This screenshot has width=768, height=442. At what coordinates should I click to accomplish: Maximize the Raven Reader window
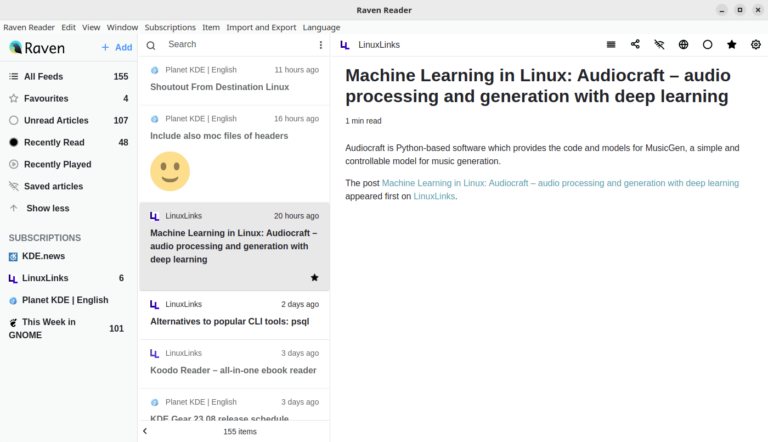point(740,10)
